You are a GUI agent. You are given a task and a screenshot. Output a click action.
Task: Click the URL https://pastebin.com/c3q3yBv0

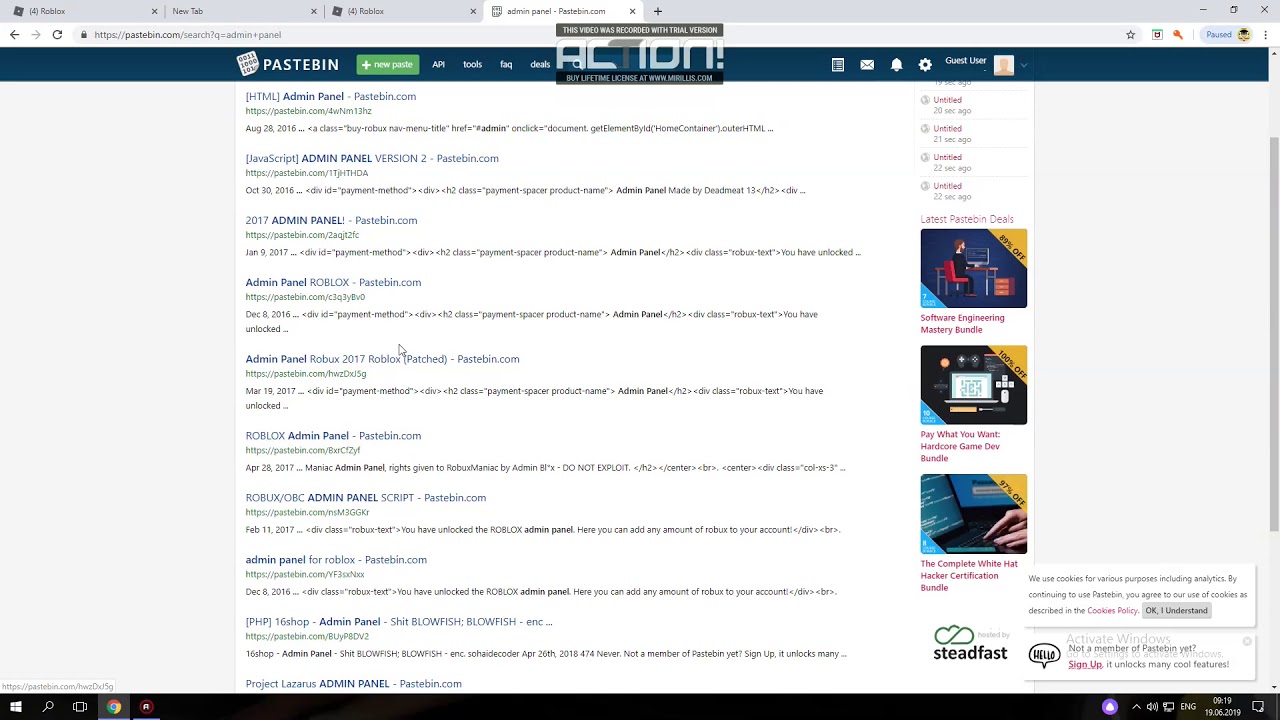coord(305,297)
